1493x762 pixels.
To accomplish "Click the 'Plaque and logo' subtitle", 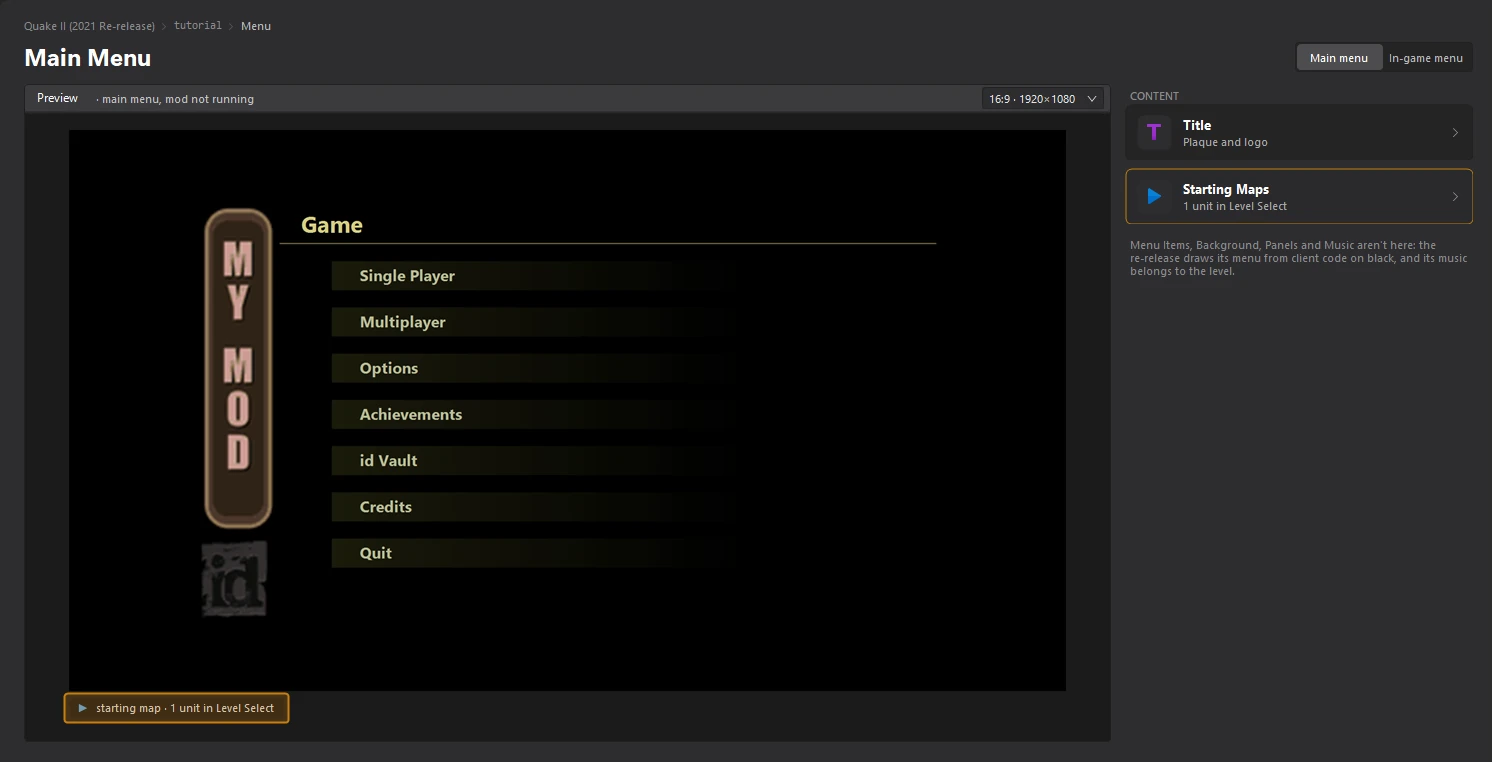I will (x=1225, y=143).
